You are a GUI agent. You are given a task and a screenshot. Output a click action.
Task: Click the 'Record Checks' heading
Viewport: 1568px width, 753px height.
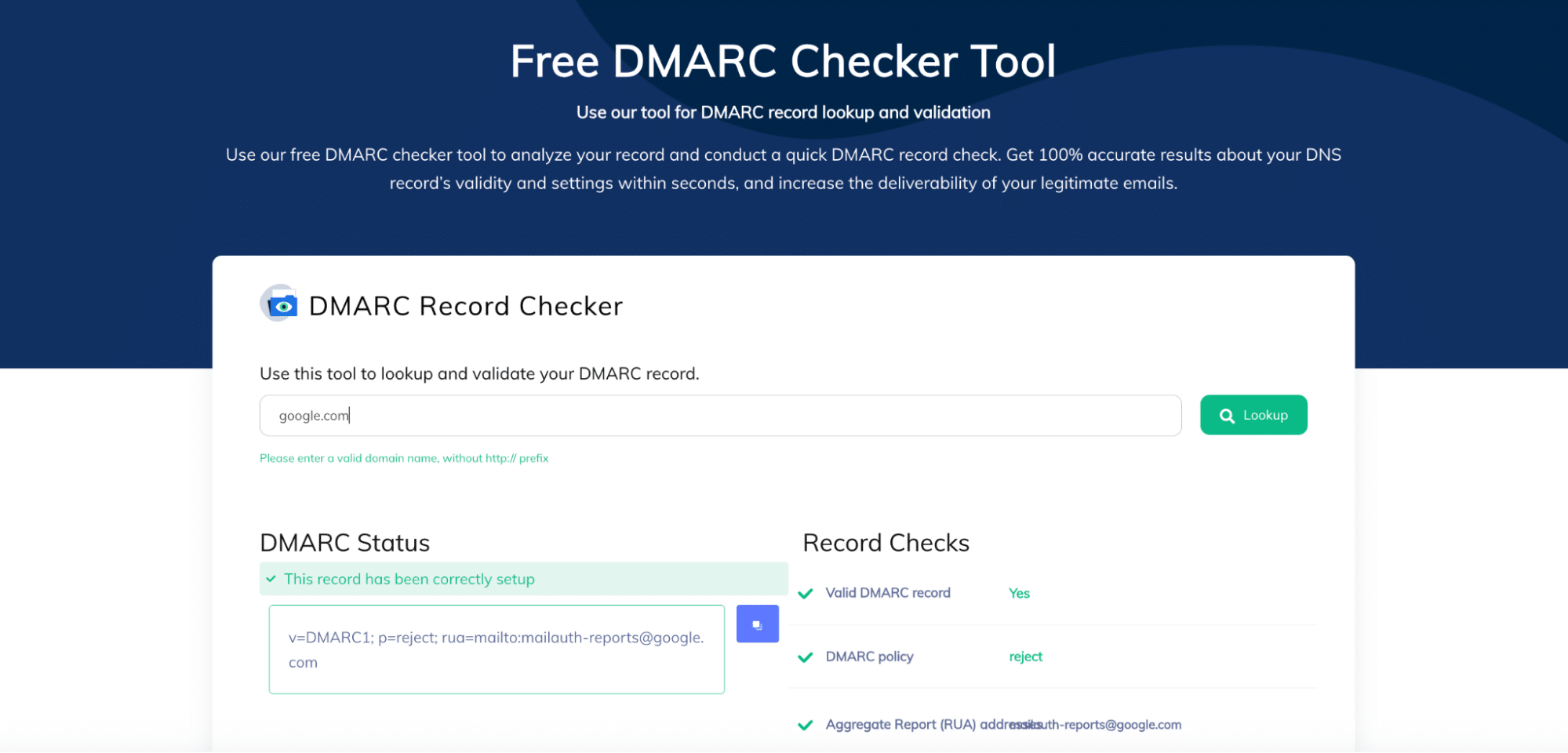tap(886, 543)
